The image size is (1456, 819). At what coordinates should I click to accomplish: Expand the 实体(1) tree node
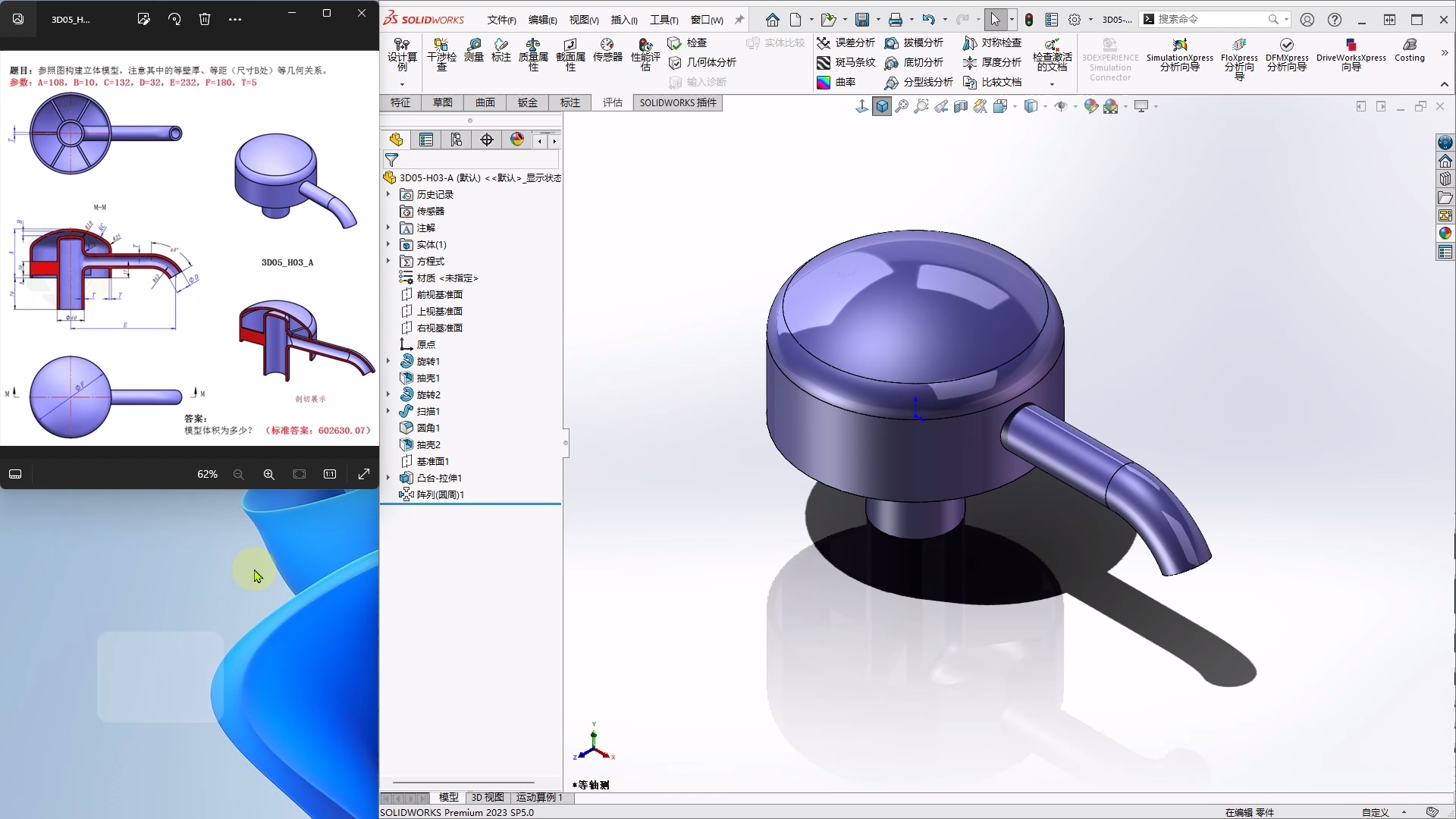388,244
